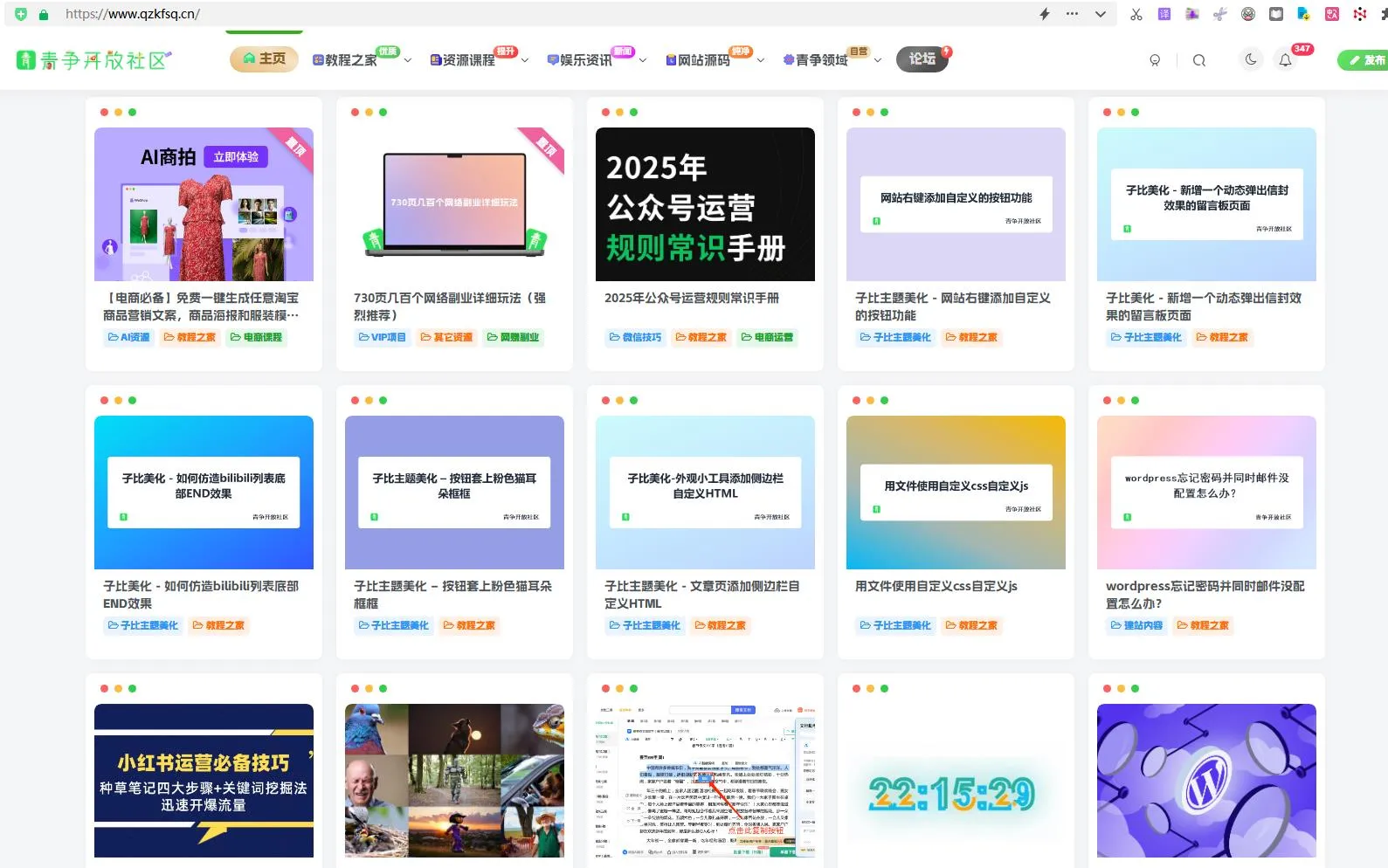Click the 青争开放社区 site logo
The image size is (1388, 868).
click(93, 59)
